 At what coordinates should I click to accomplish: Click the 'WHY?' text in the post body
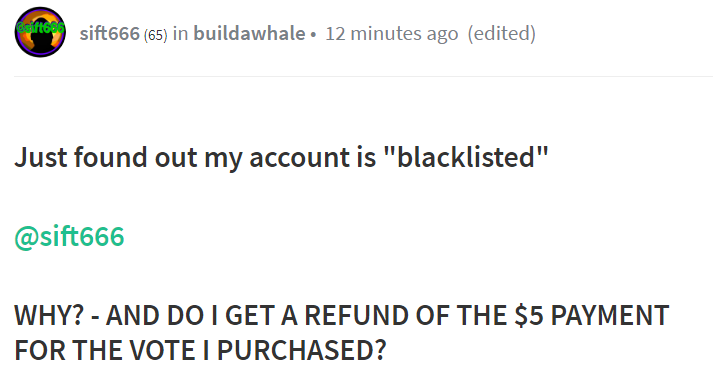(49, 315)
